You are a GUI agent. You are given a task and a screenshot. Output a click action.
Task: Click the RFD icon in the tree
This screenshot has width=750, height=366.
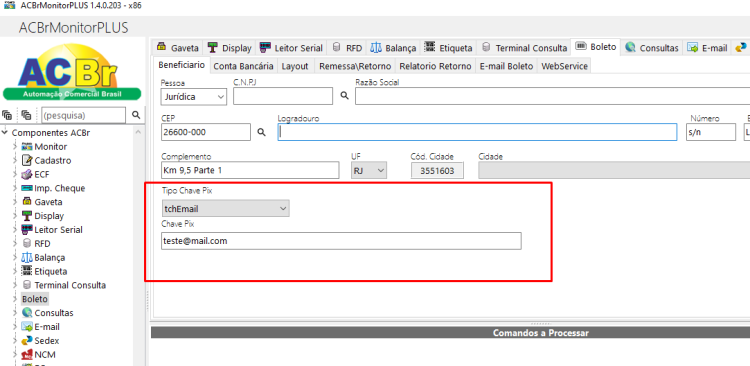tap(27, 244)
